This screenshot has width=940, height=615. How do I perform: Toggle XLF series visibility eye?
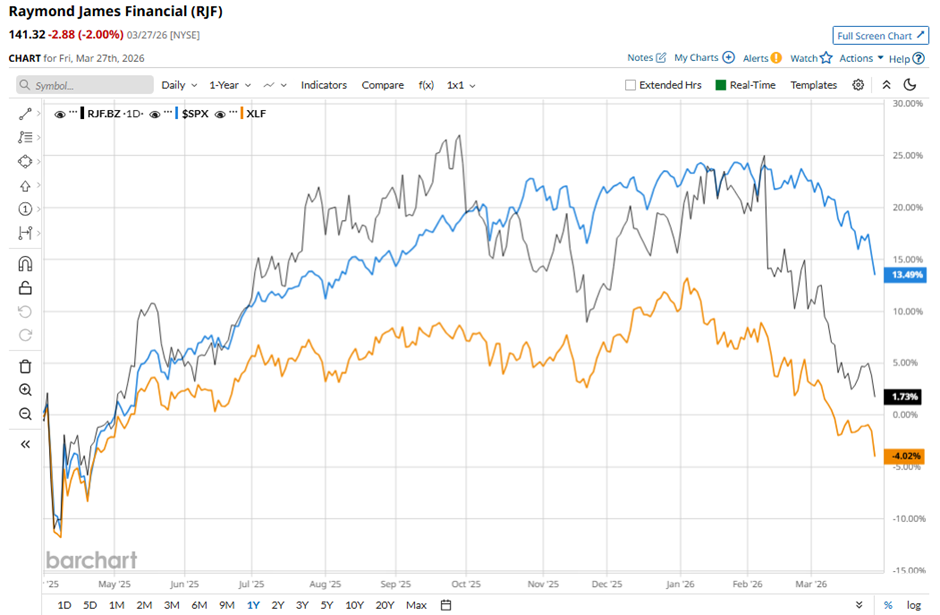[x=220, y=114]
